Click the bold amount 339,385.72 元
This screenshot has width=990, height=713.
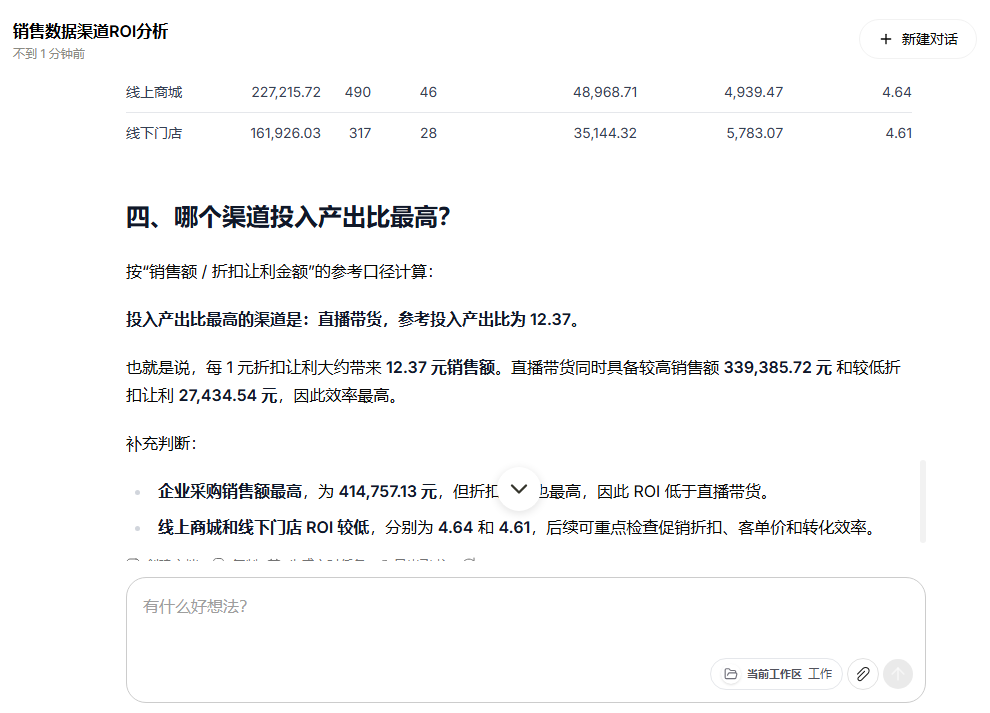click(x=777, y=368)
